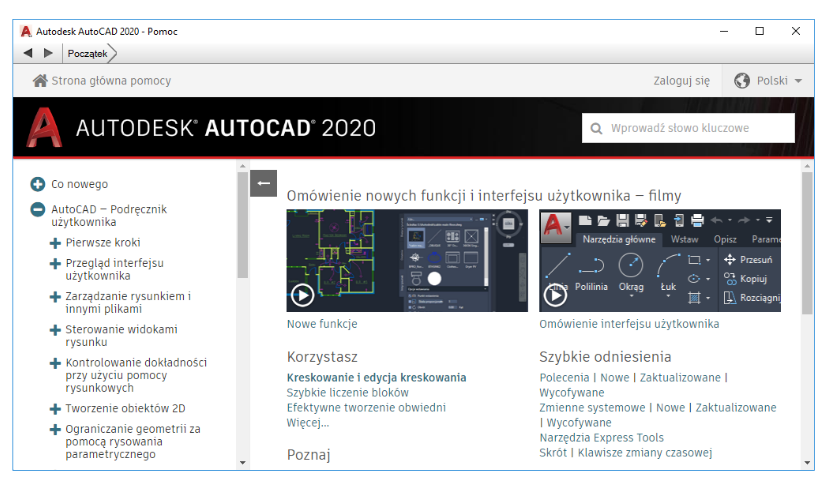The height and width of the screenshot is (489, 822).
Task: Open Omówienie interfejsu użytkownika link
Action: [x=629, y=324]
